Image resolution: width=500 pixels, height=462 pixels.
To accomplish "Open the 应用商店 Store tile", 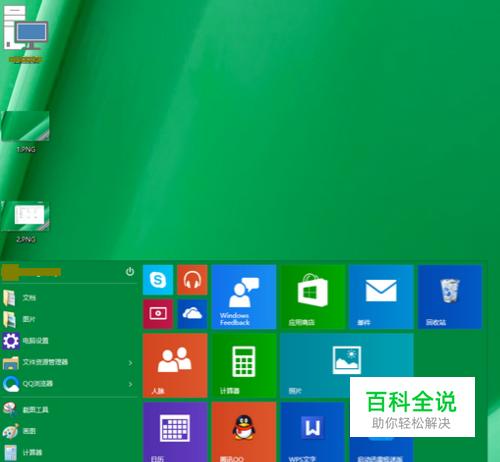I will [313, 297].
